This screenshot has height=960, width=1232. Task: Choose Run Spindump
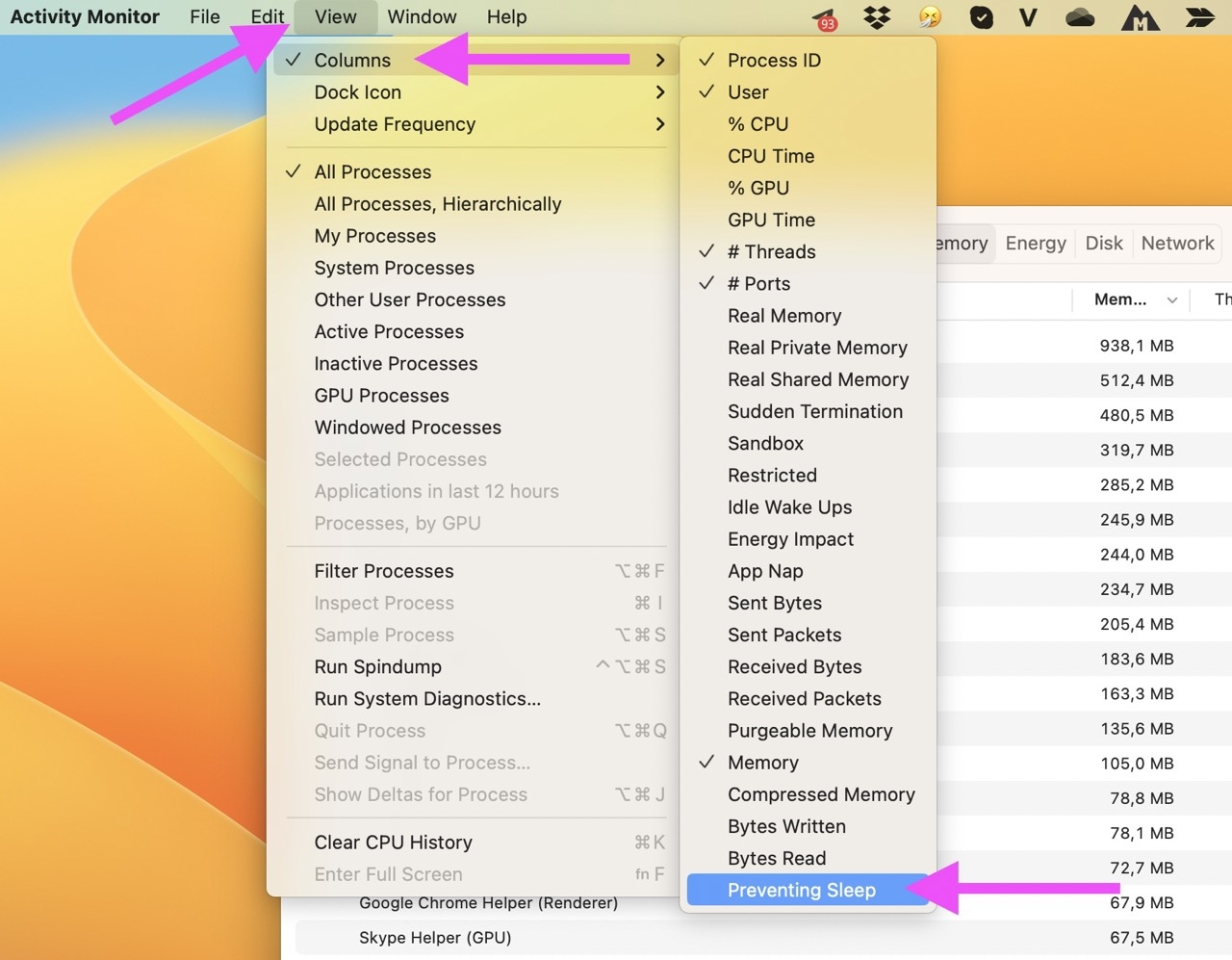(474, 666)
